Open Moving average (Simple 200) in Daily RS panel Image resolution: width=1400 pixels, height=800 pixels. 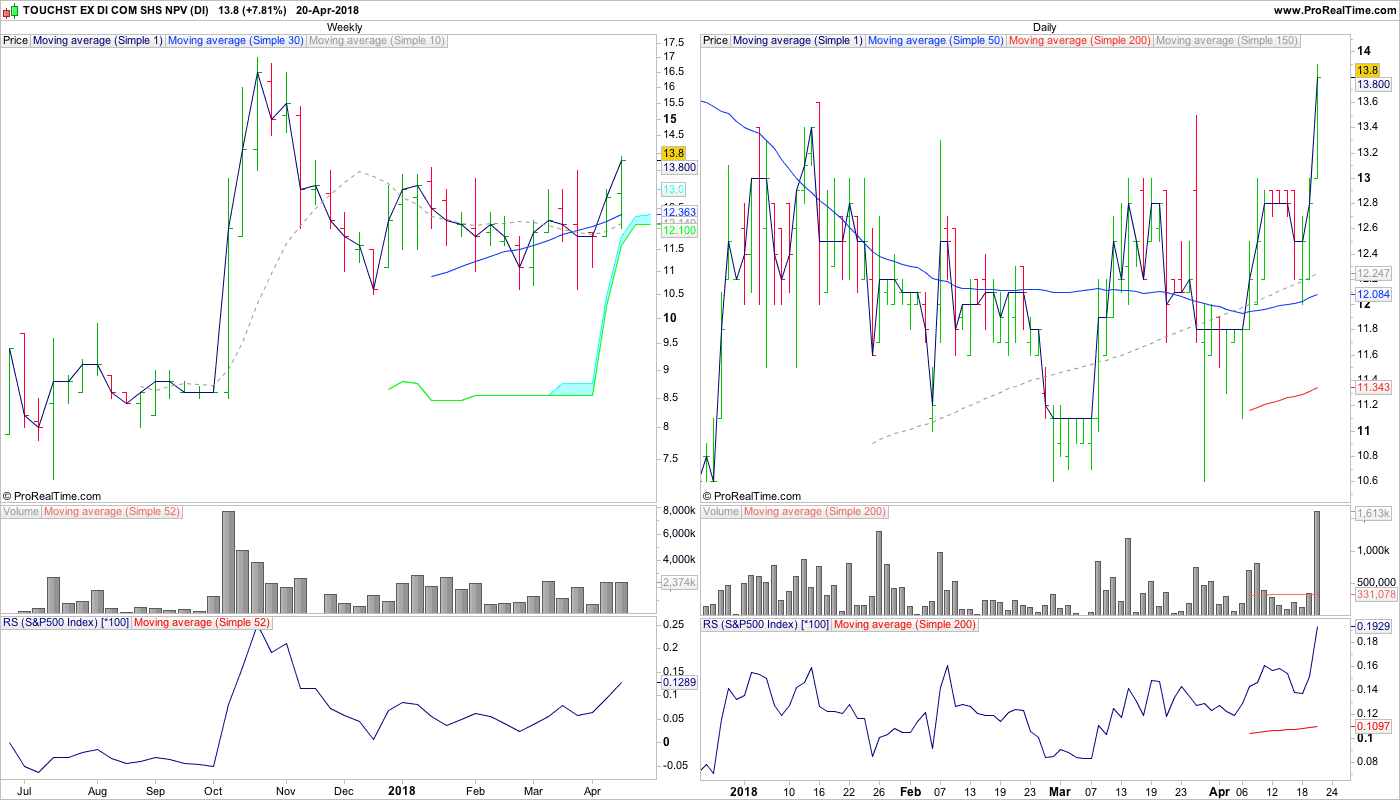point(904,623)
